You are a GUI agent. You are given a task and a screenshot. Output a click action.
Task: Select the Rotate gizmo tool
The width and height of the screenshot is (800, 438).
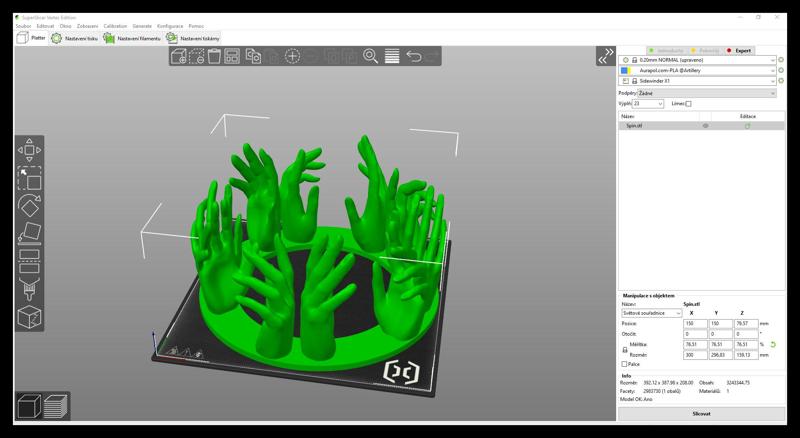(29, 205)
